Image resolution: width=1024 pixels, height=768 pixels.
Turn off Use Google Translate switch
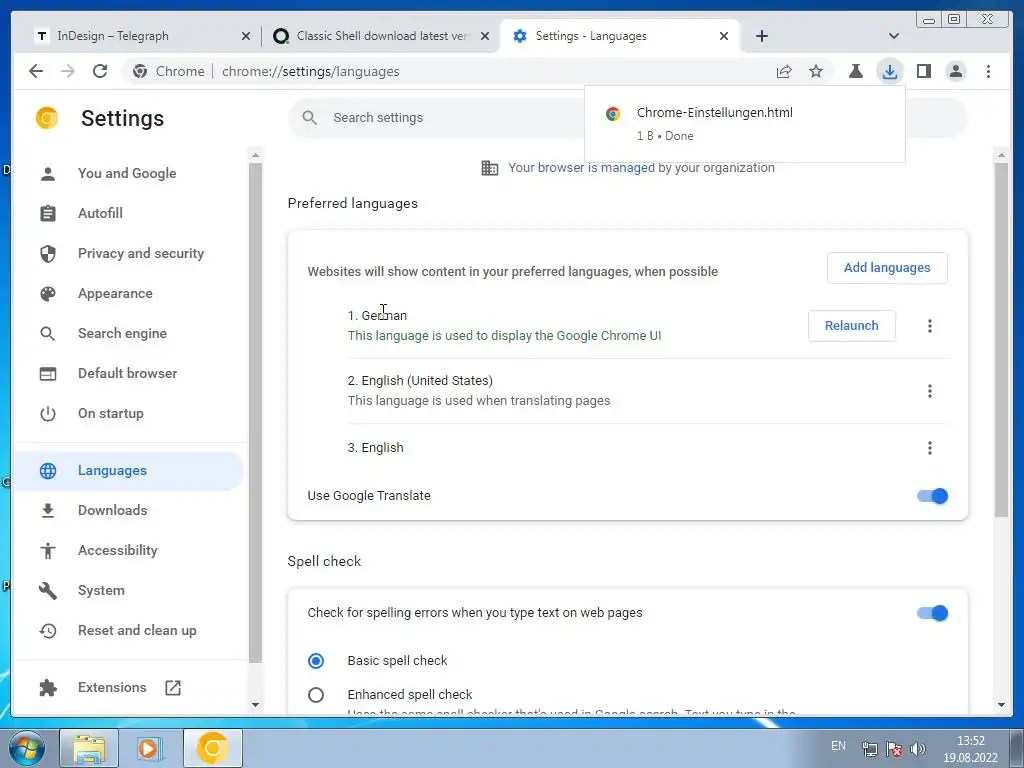click(933, 496)
